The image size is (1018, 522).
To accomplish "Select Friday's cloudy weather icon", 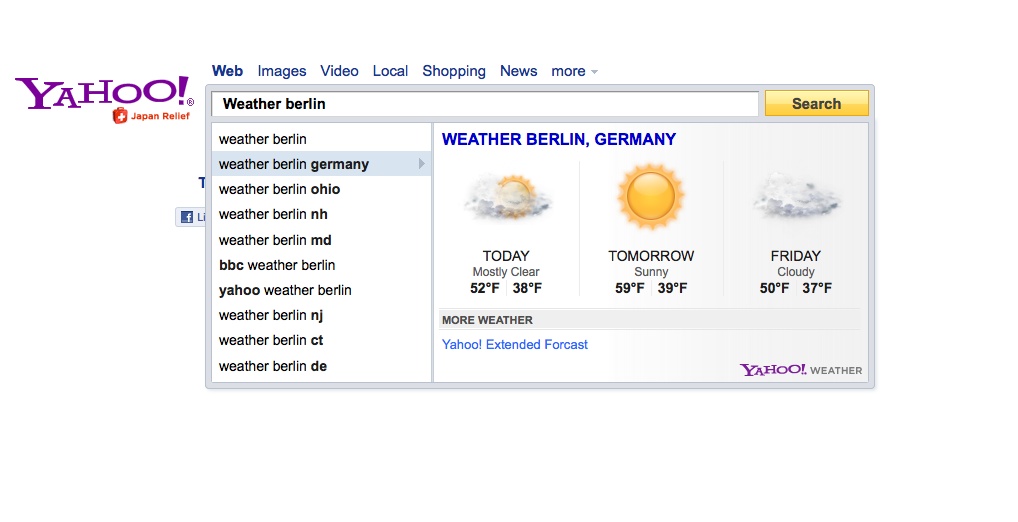I will coord(797,196).
